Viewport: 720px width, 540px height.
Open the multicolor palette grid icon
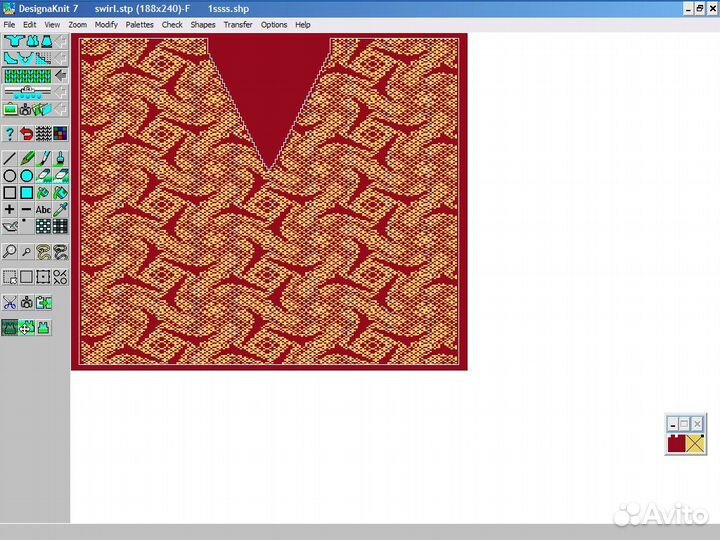click(60, 134)
